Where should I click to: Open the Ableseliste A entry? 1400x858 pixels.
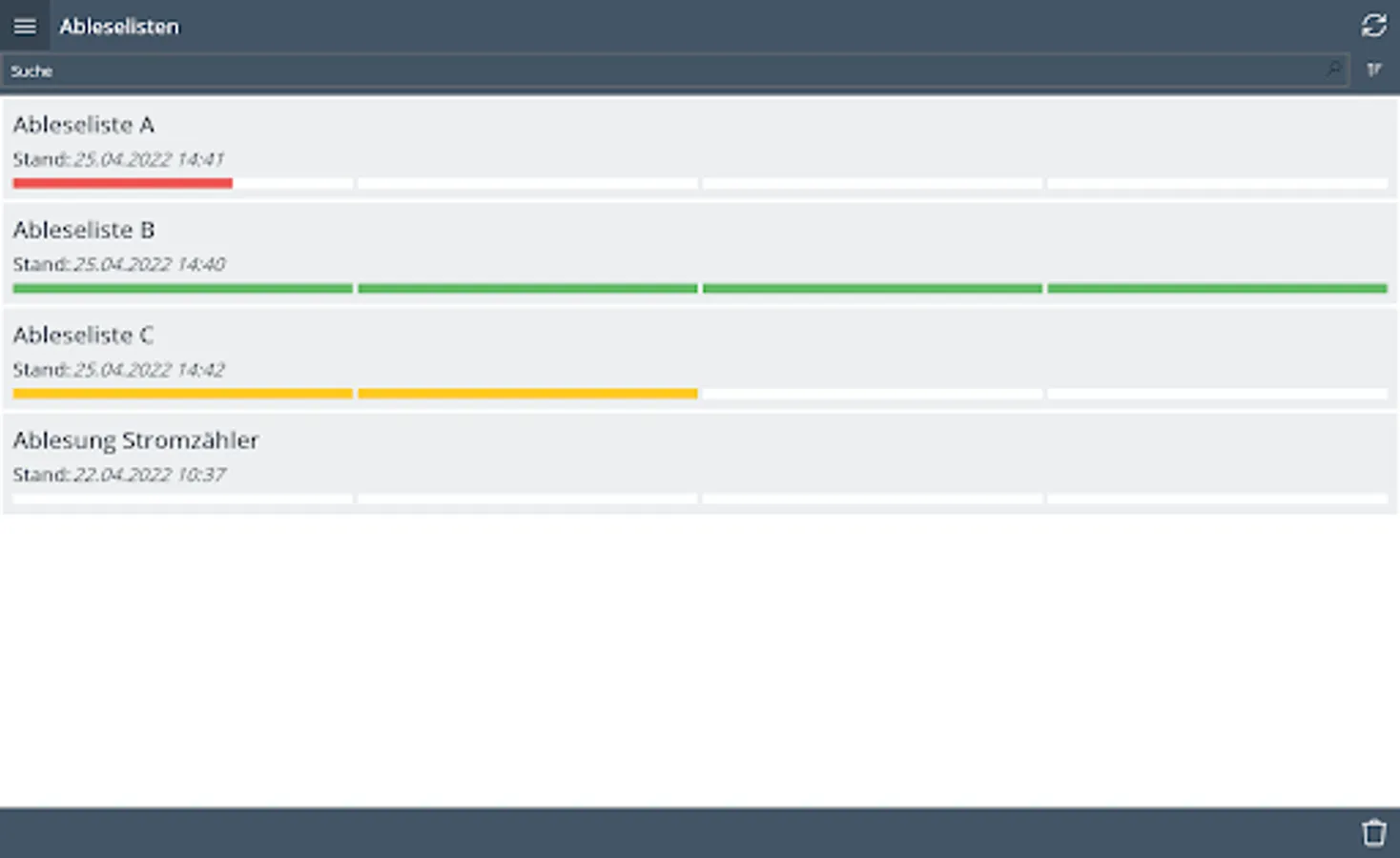[x=84, y=125]
